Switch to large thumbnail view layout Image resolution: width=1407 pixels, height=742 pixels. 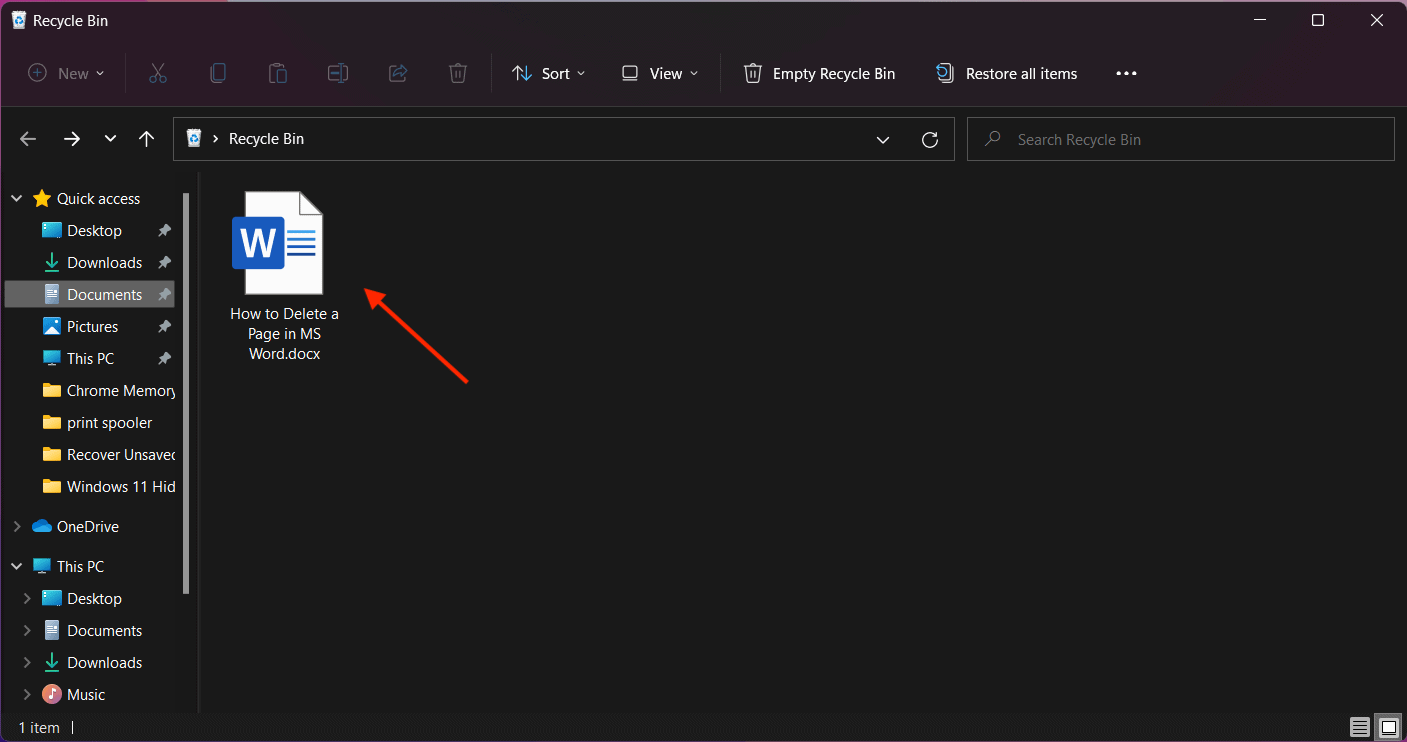pyautogui.click(x=1387, y=727)
